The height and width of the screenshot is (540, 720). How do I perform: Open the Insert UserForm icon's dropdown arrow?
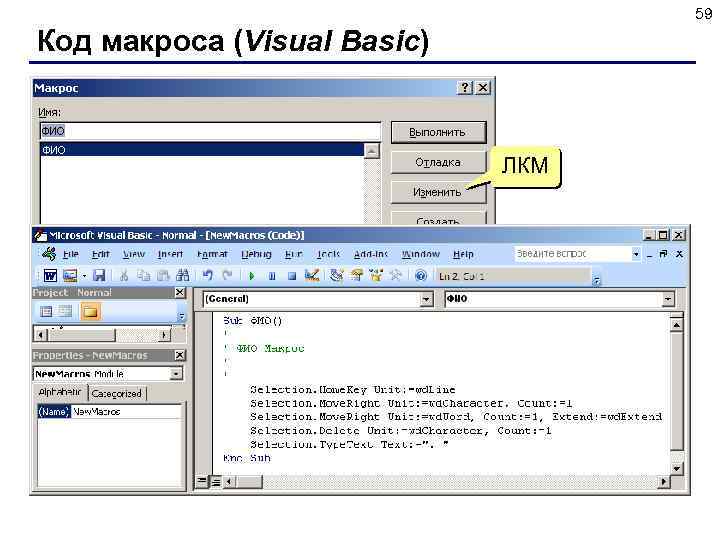tap(84, 276)
